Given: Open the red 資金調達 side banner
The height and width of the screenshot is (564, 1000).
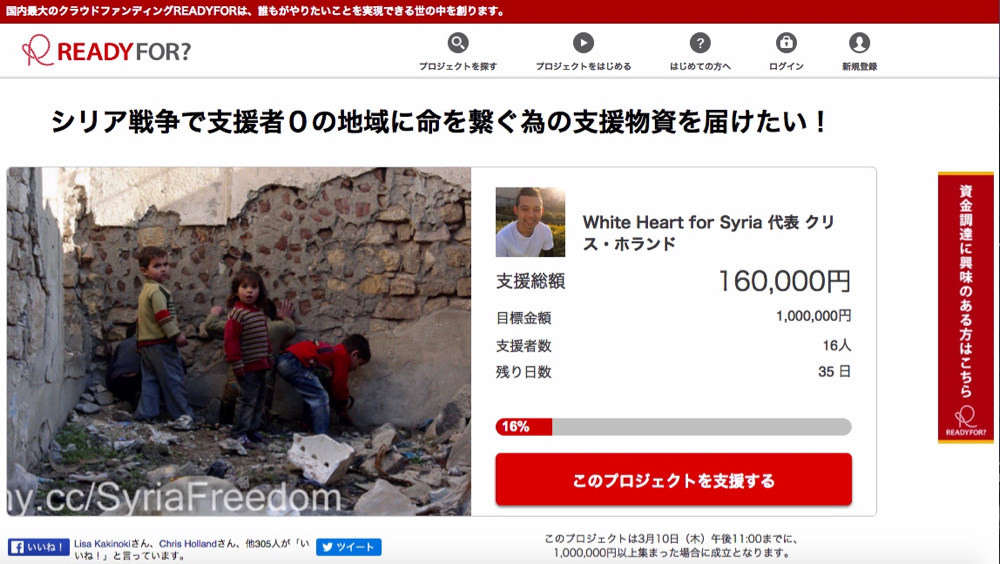Looking at the screenshot, I should 966,307.
